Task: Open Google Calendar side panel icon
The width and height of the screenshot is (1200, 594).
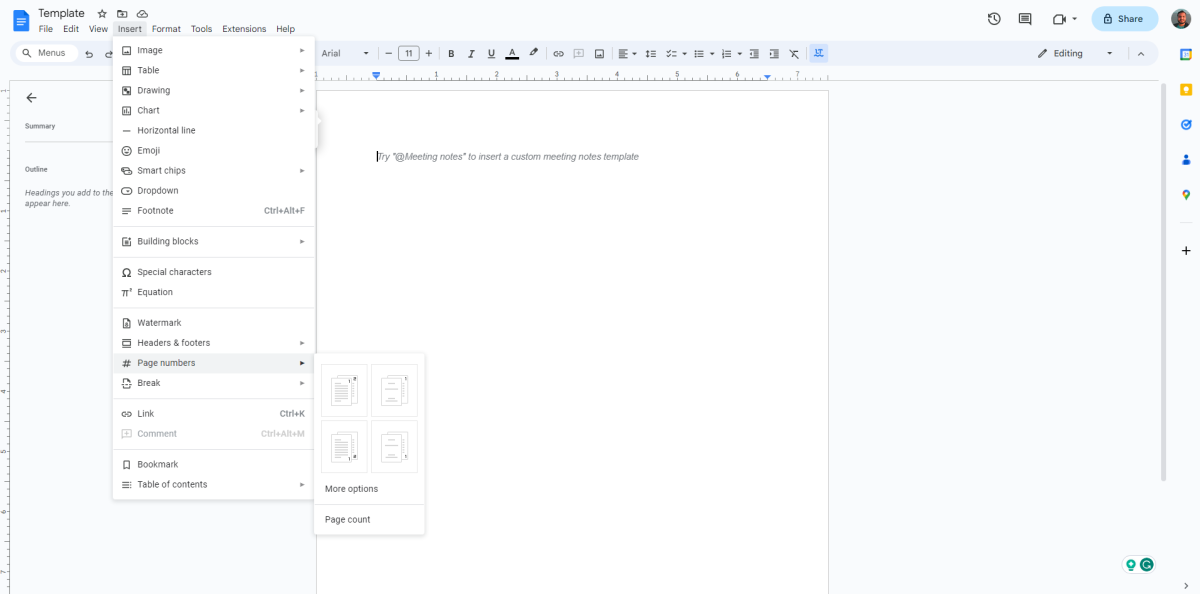Action: (x=1186, y=54)
